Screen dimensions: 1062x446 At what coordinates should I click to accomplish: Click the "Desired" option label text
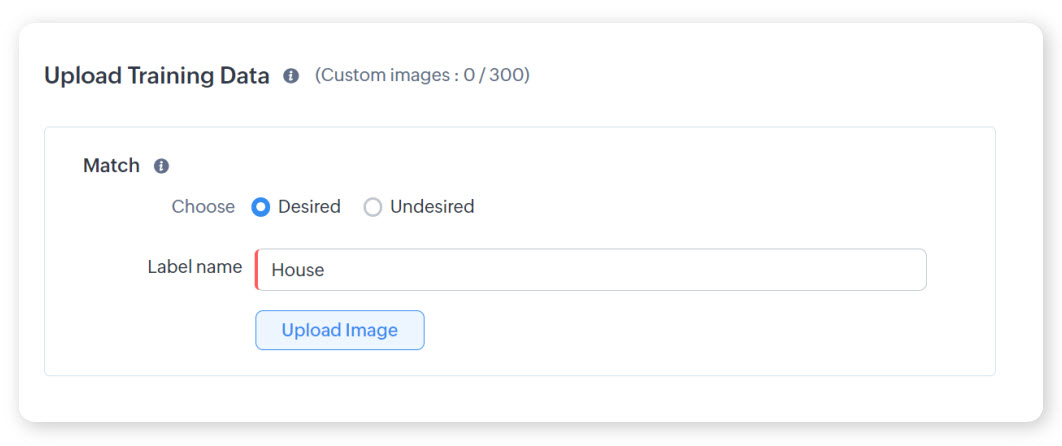click(309, 207)
